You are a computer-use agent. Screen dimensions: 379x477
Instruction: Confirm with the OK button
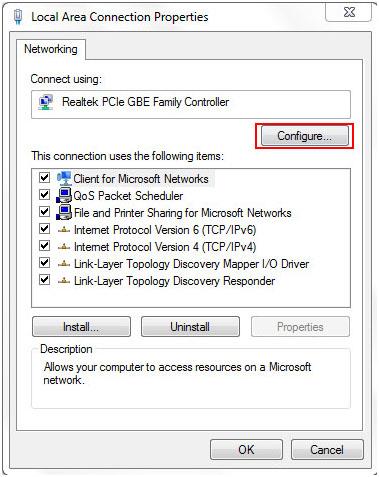[x=246, y=450]
